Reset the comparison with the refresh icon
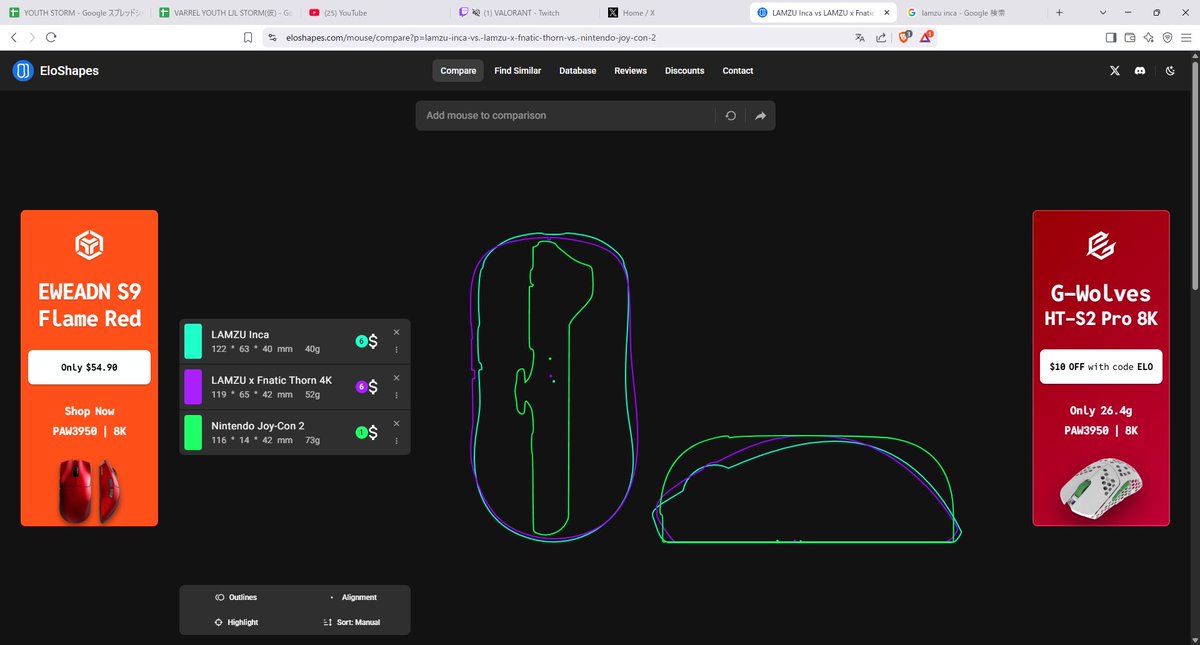Viewport: 1200px width, 645px height. [731, 116]
